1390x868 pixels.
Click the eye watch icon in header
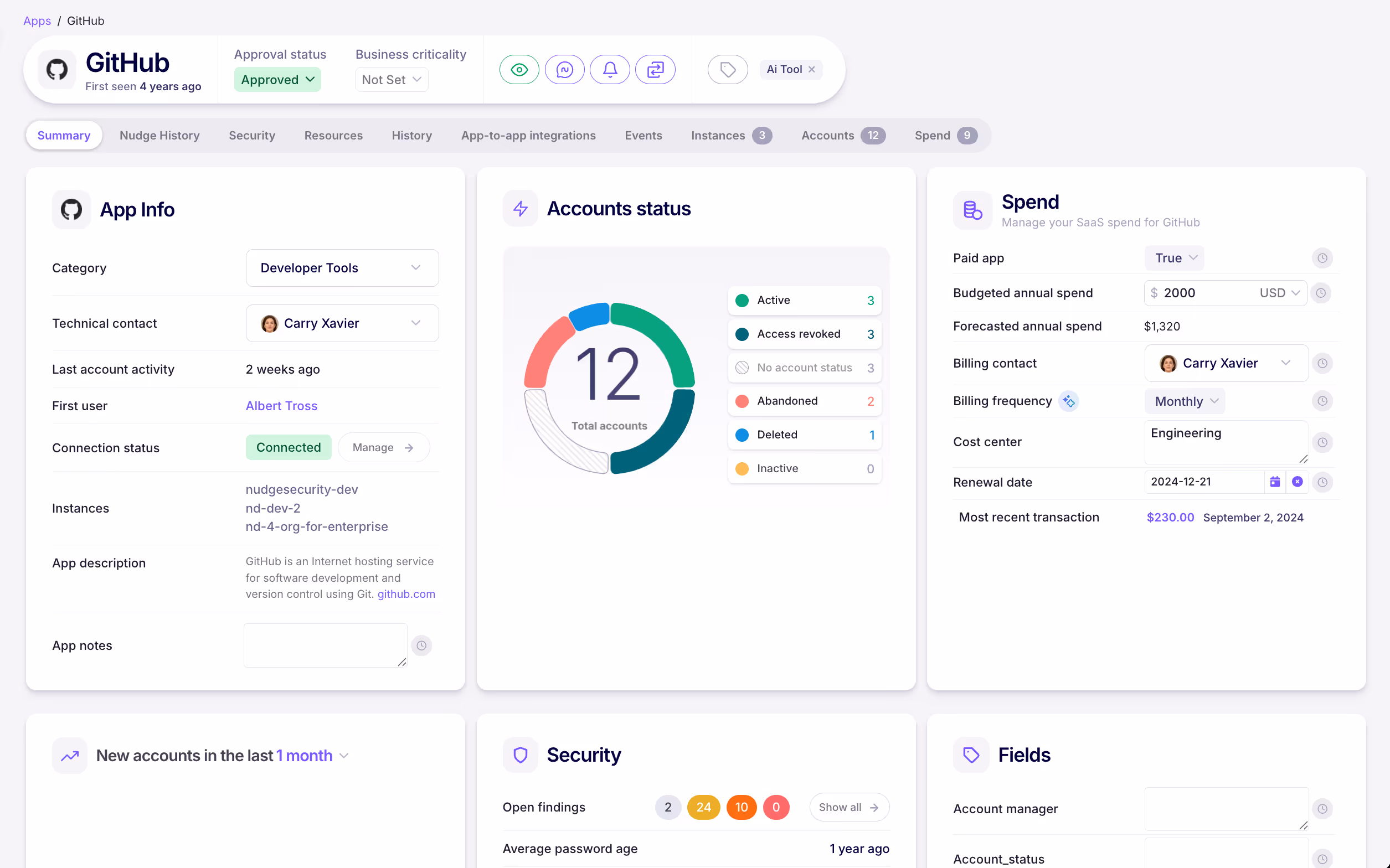tap(519, 69)
